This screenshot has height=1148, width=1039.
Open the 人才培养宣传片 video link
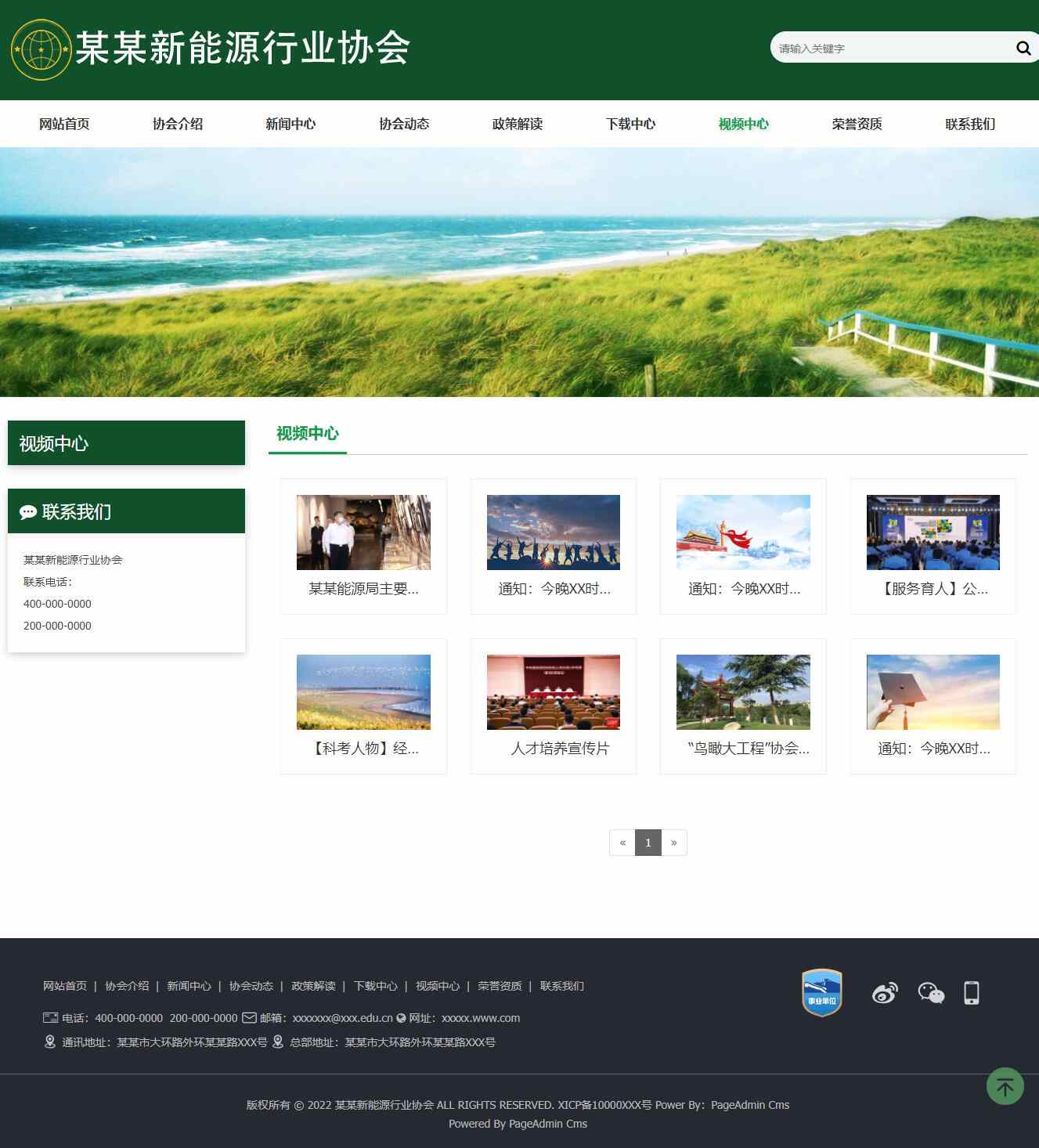(x=559, y=749)
